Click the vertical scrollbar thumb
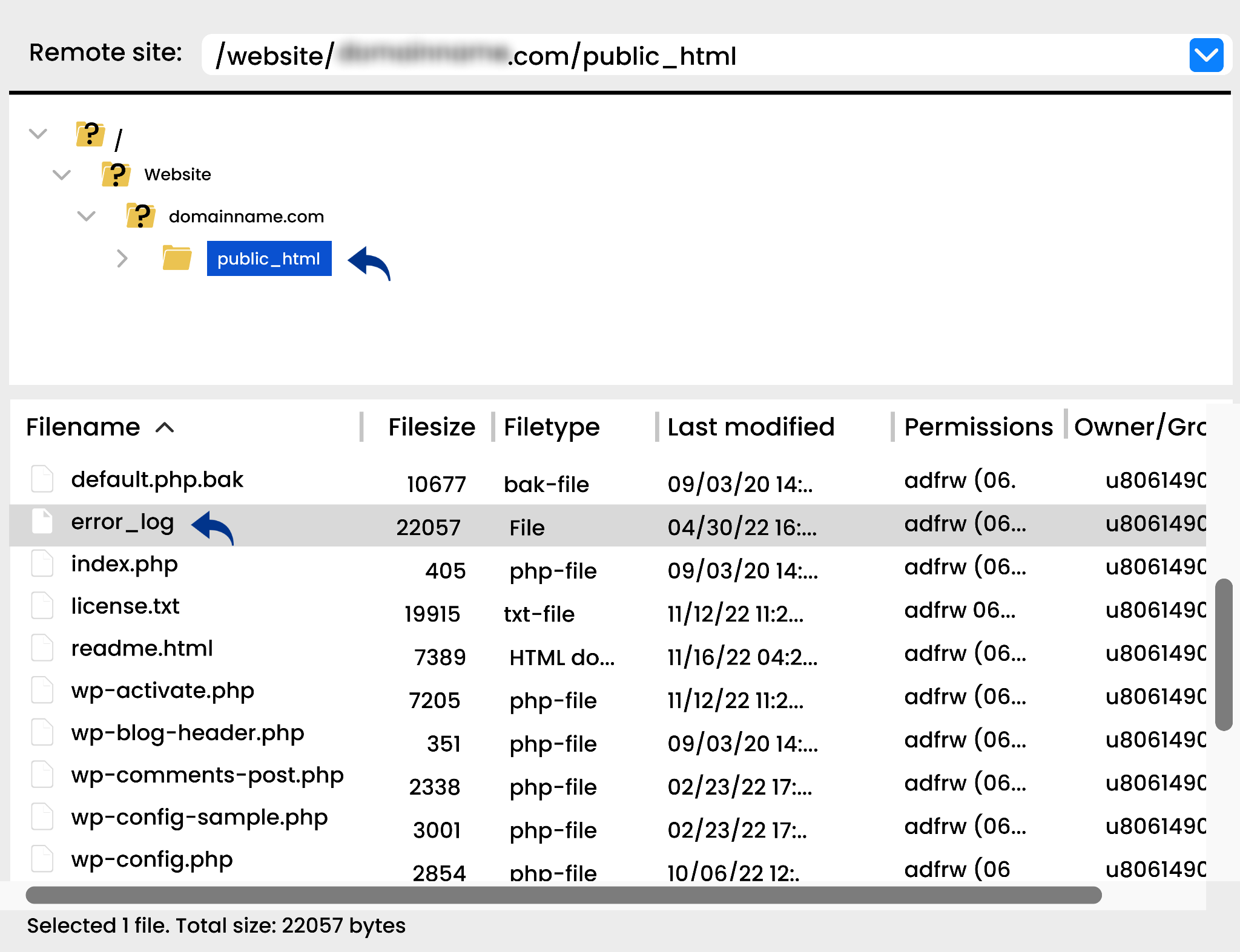 (1224, 654)
